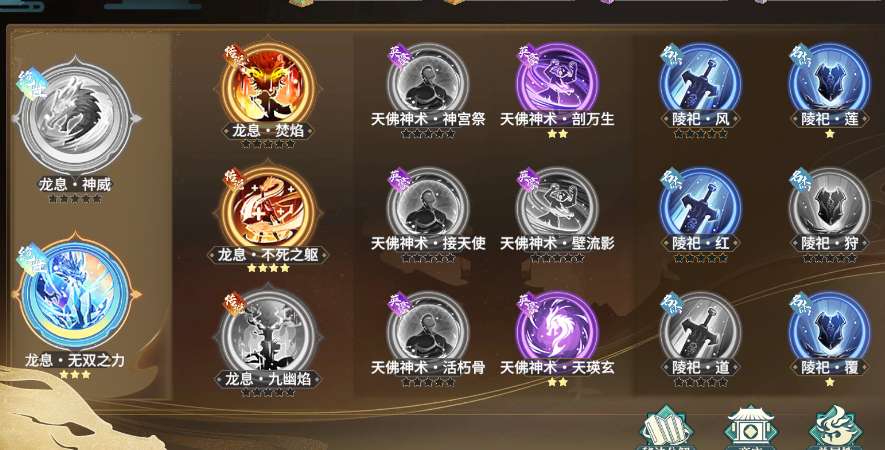Choose the greyed 陵祀・狩 shield skill

point(830,208)
